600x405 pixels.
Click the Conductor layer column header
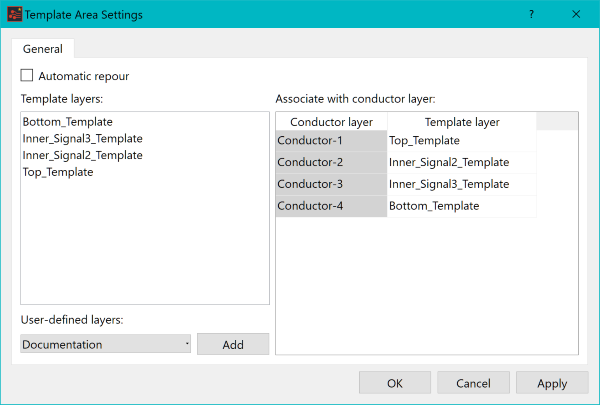point(331,122)
